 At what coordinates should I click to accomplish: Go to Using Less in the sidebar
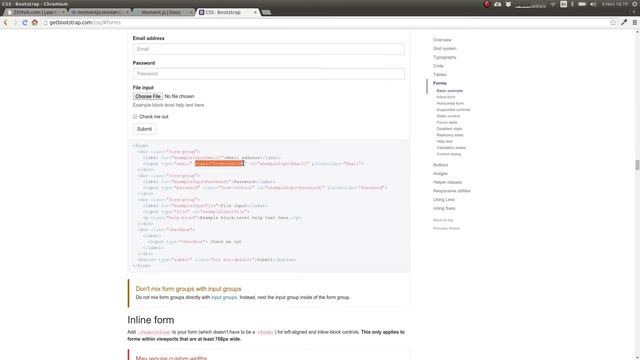pos(444,200)
